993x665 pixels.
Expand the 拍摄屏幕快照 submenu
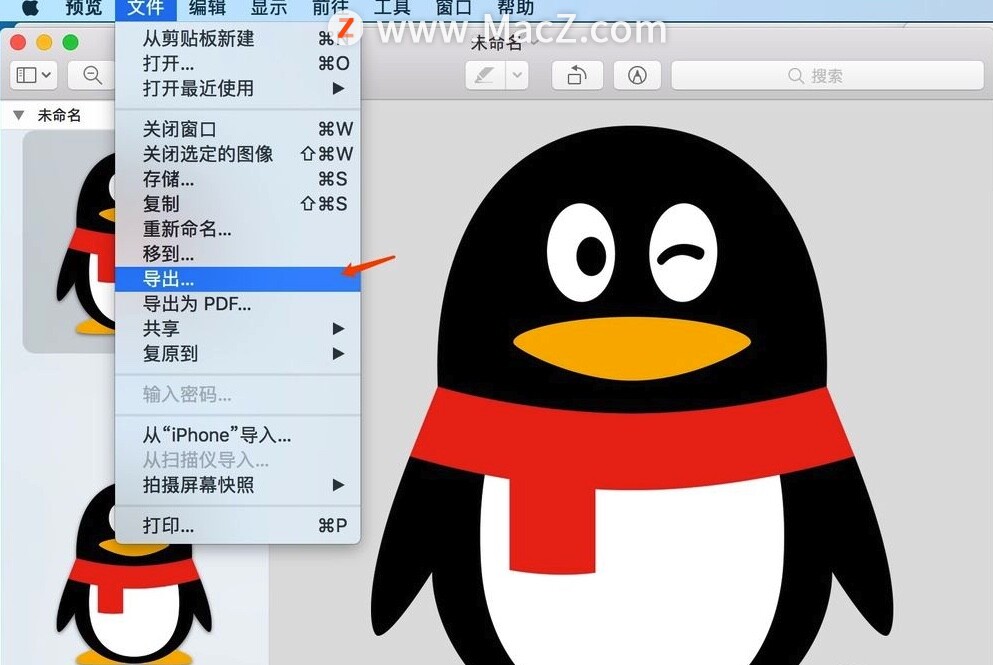click(x=237, y=485)
